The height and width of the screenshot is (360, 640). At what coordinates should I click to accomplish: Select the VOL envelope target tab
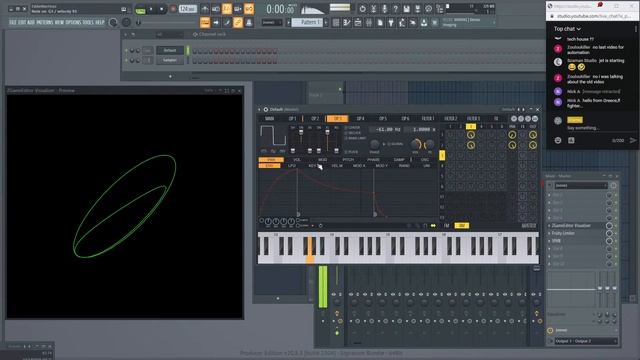pos(297,160)
